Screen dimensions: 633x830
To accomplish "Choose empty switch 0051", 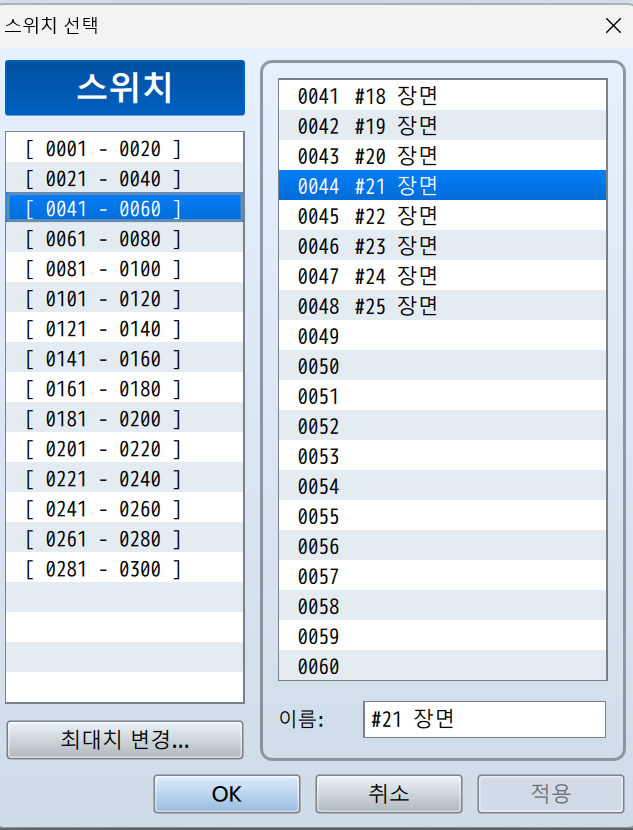I will pyautogui.click(x=442, y=395).
